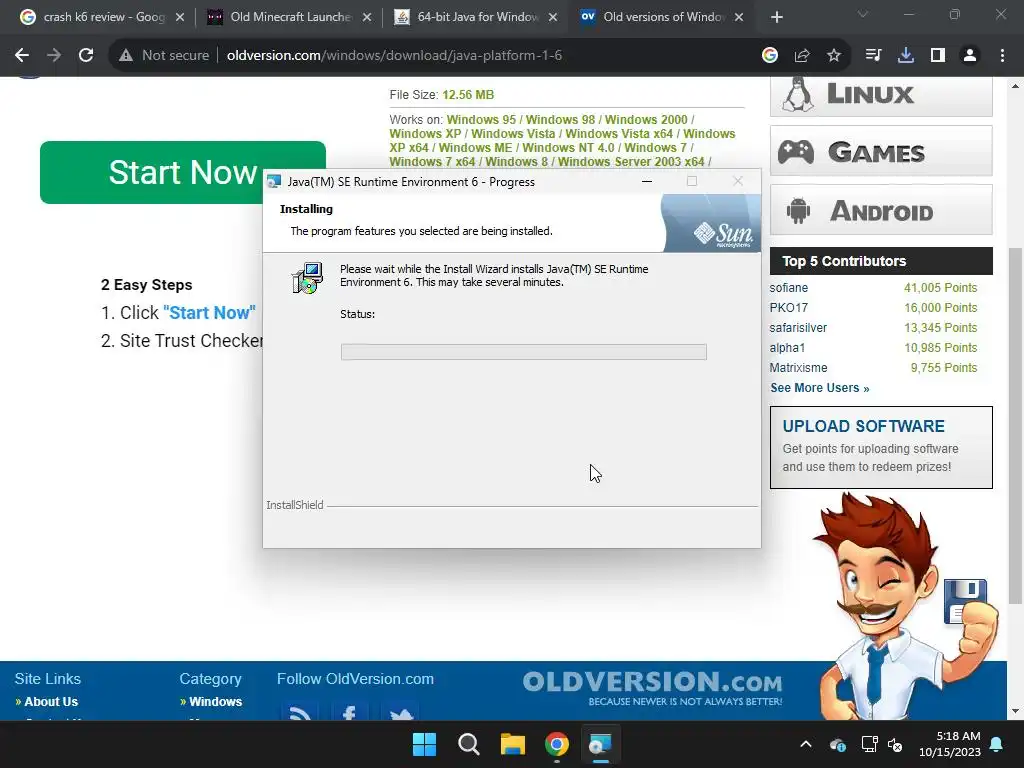Open the Chrome profile icon

click(x=970, y=56)
